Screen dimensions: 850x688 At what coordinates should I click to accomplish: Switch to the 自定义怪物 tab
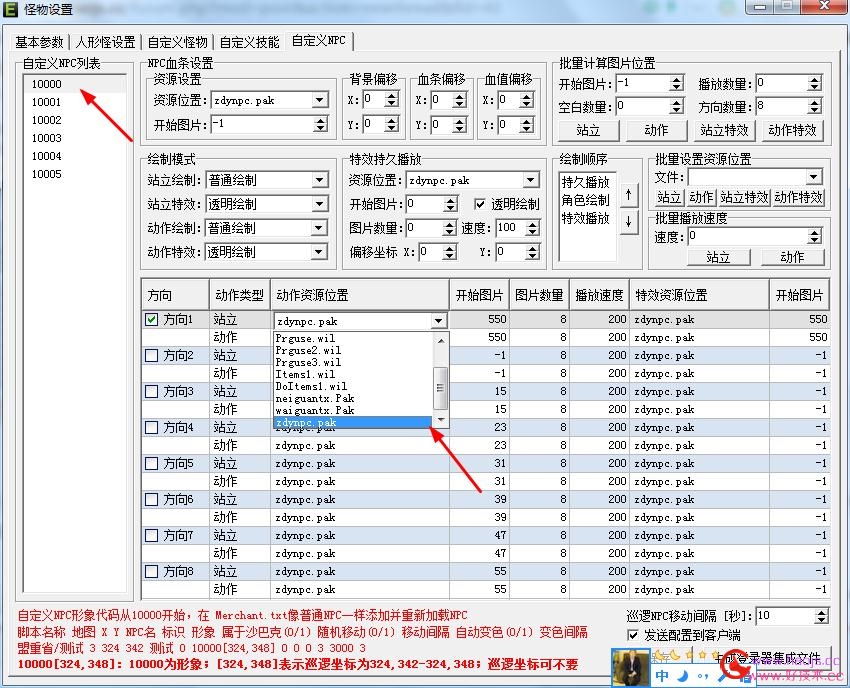point(177,42)
